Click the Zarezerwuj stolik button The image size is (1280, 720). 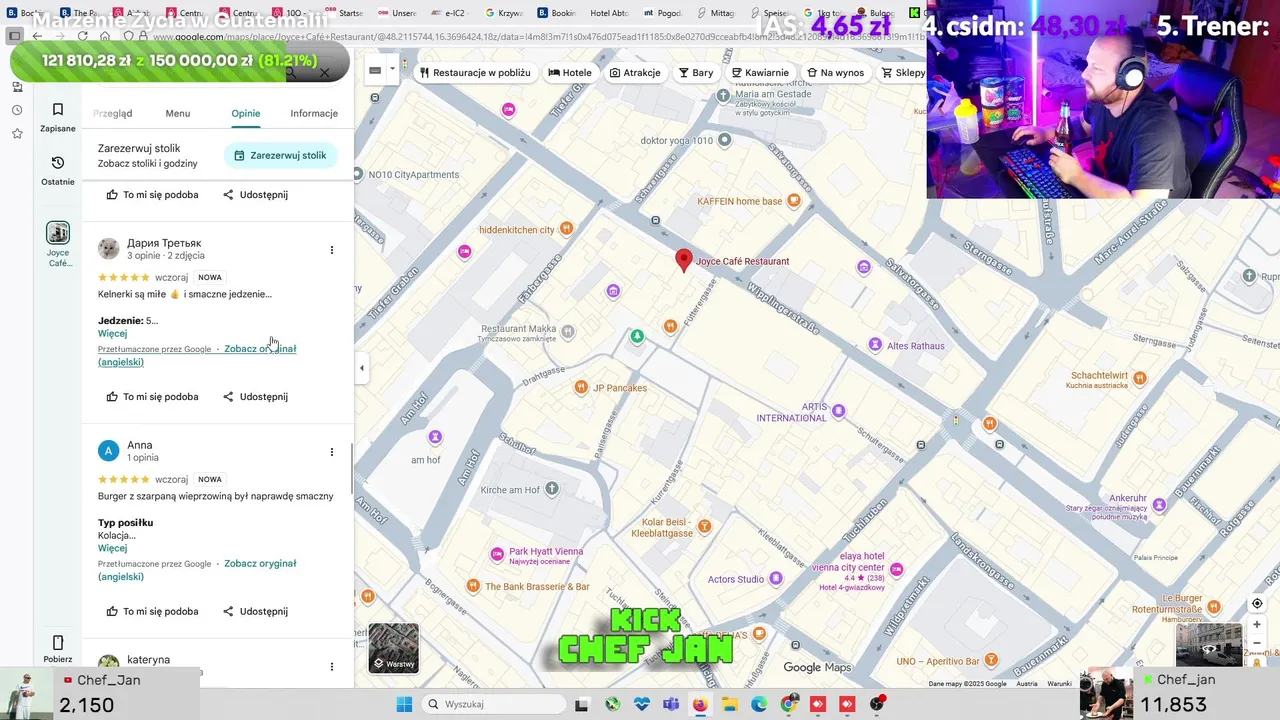coord(281,155)
